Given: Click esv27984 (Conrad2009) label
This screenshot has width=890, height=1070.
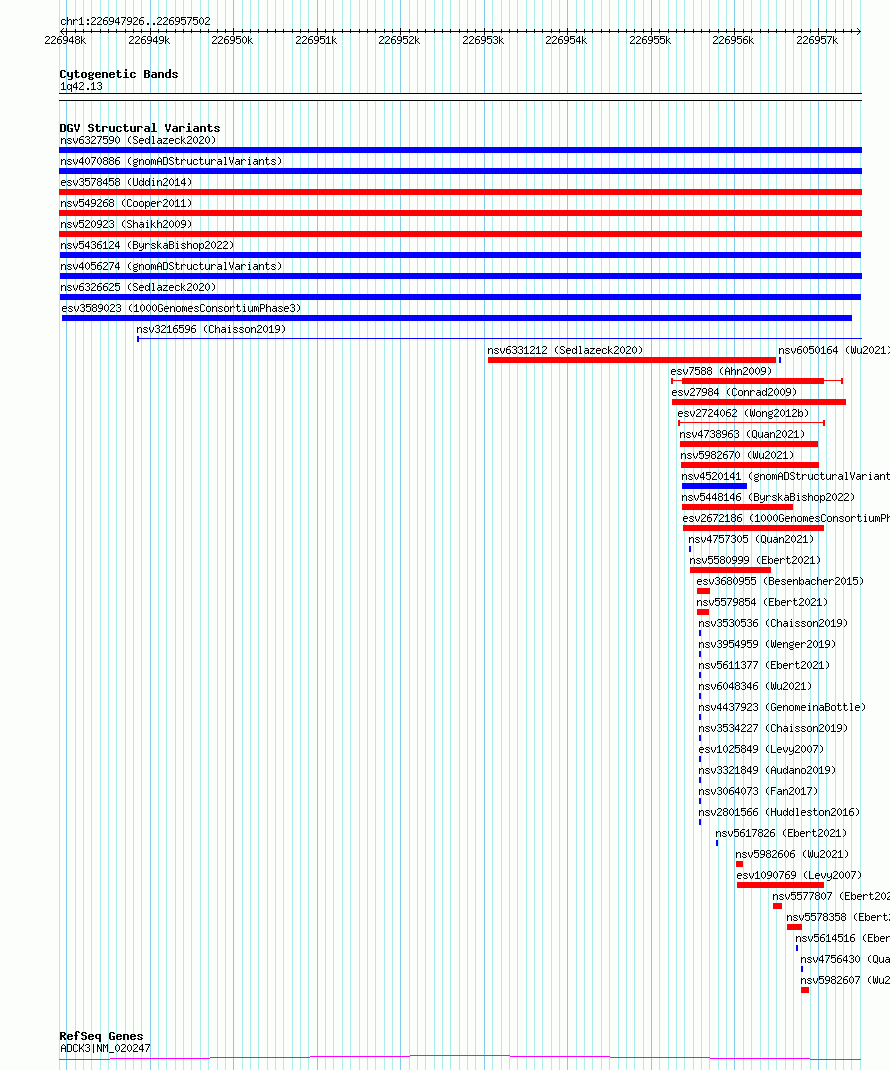Looking at the screenshot, I should [734, 392].
